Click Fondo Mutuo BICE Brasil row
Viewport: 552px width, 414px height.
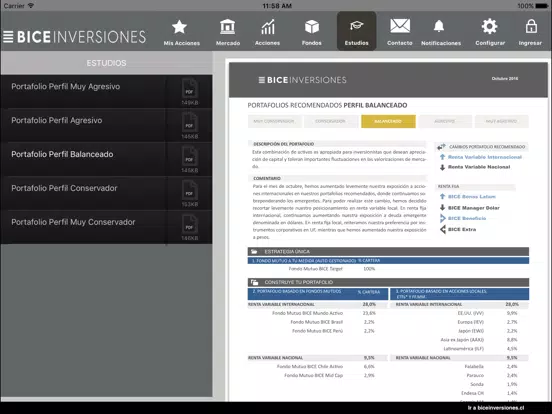pos(333,322)
